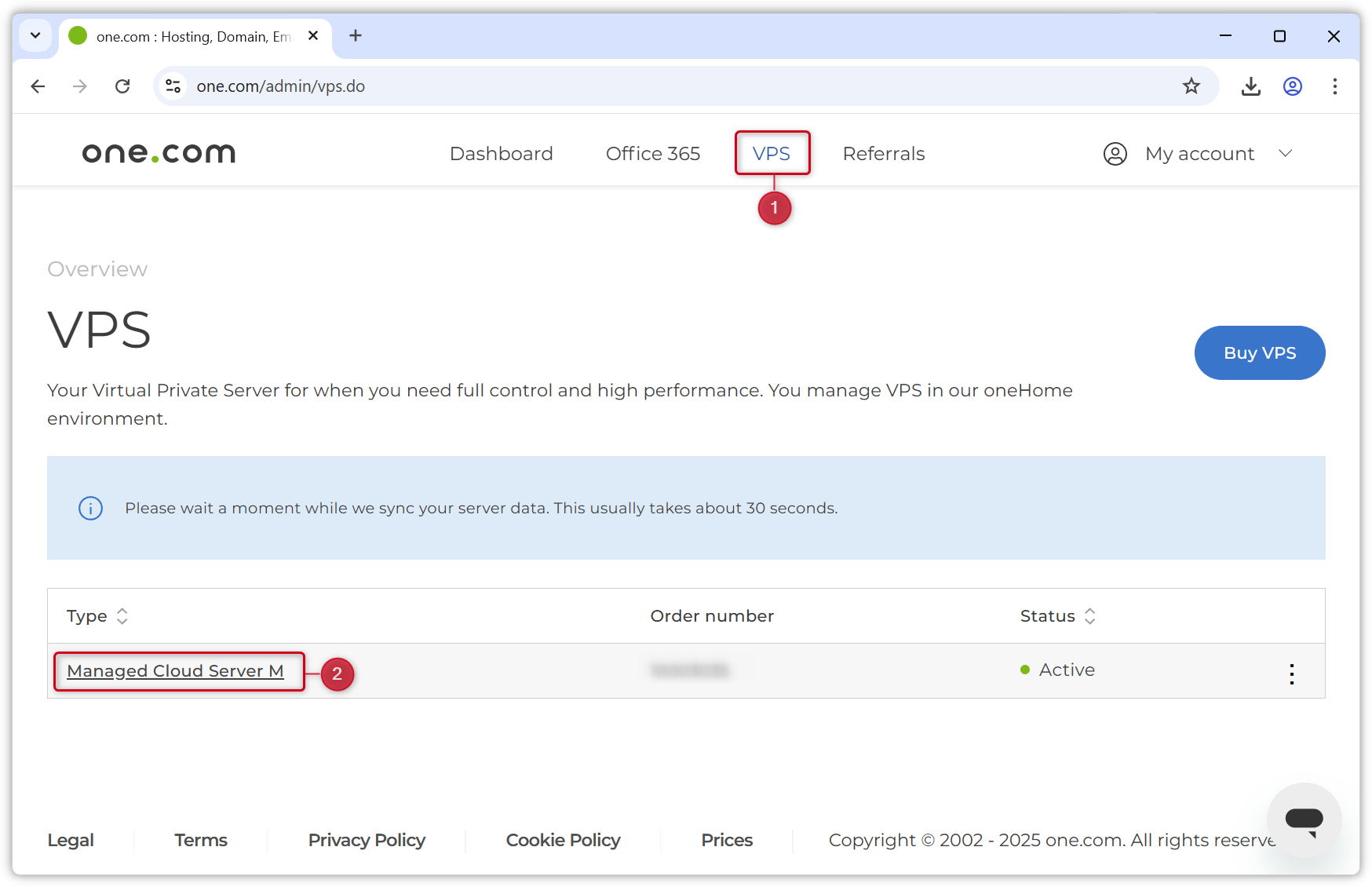The image size is (1372, 887).
Task: Go to the Referrals page
Action: (x=883, y=154)
